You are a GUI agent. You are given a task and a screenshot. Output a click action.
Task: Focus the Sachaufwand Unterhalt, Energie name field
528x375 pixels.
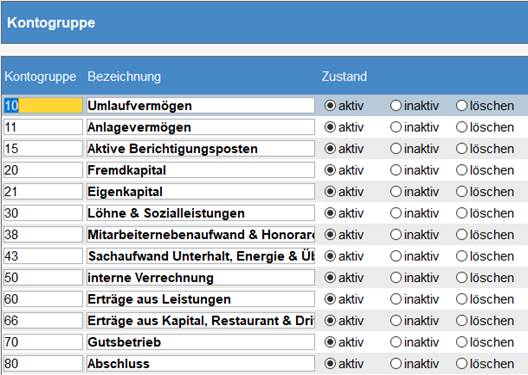(200, 256)
